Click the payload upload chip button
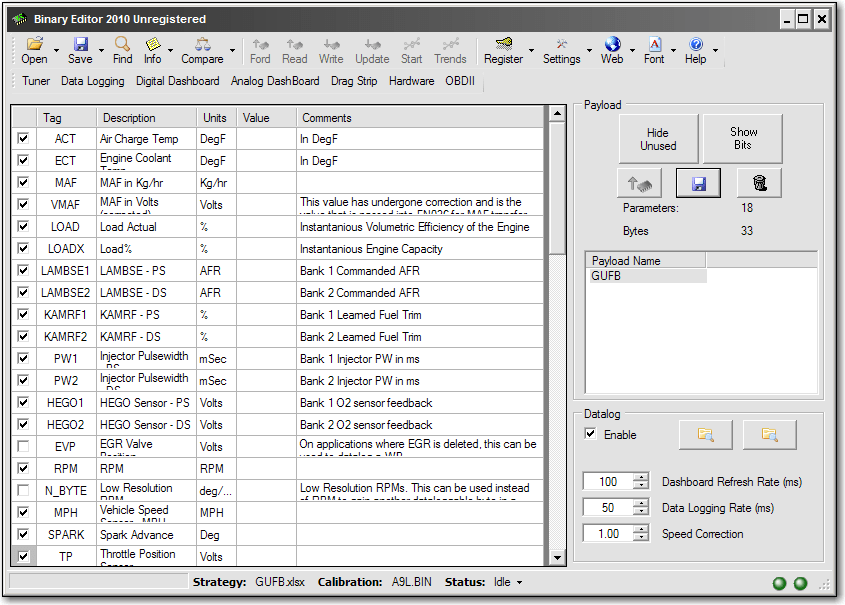 pos(640,183)
